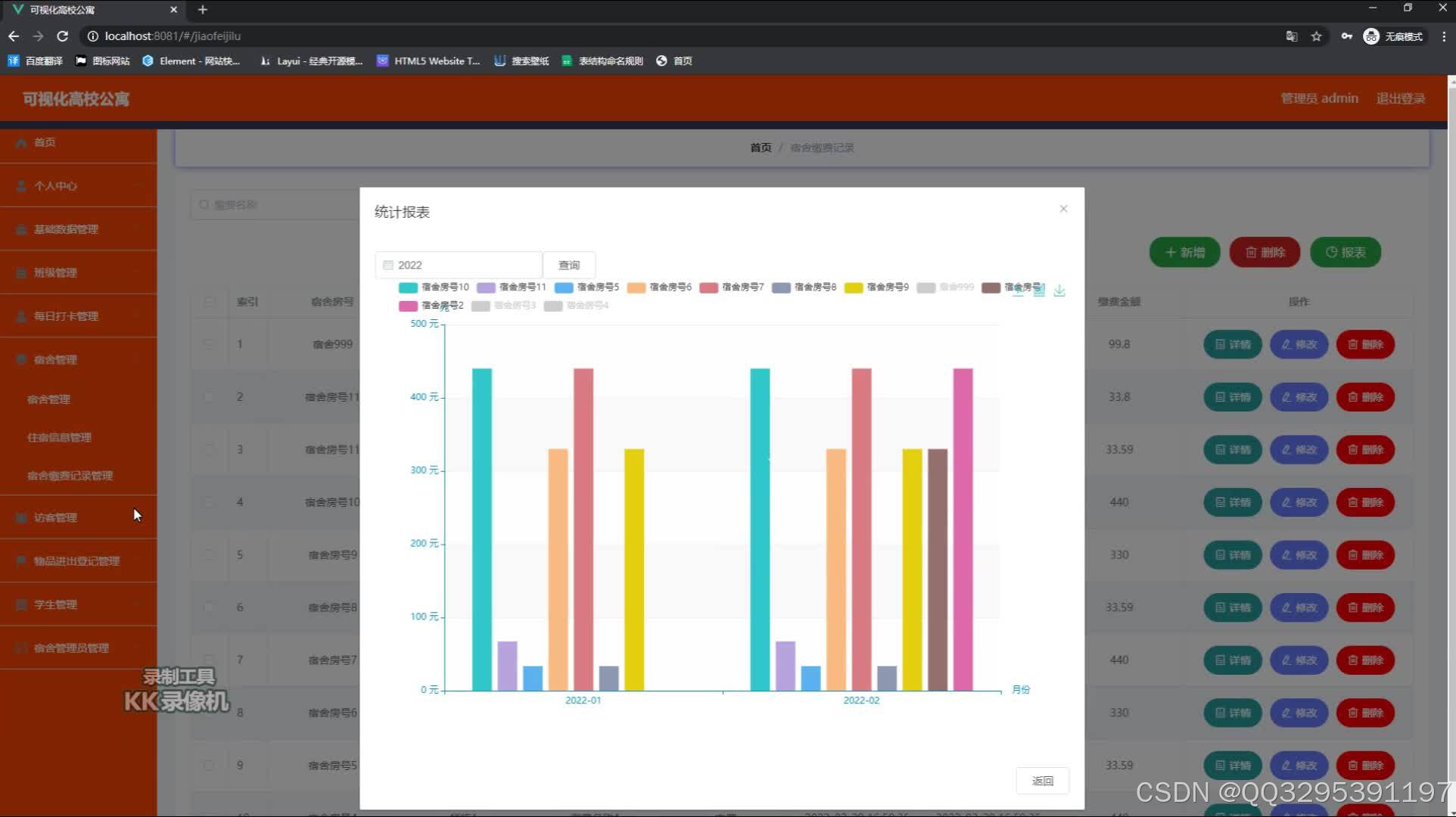Enable the greyed 宿舍房号3 legend
The image size is (1456, 817).
tap(504, 306)
